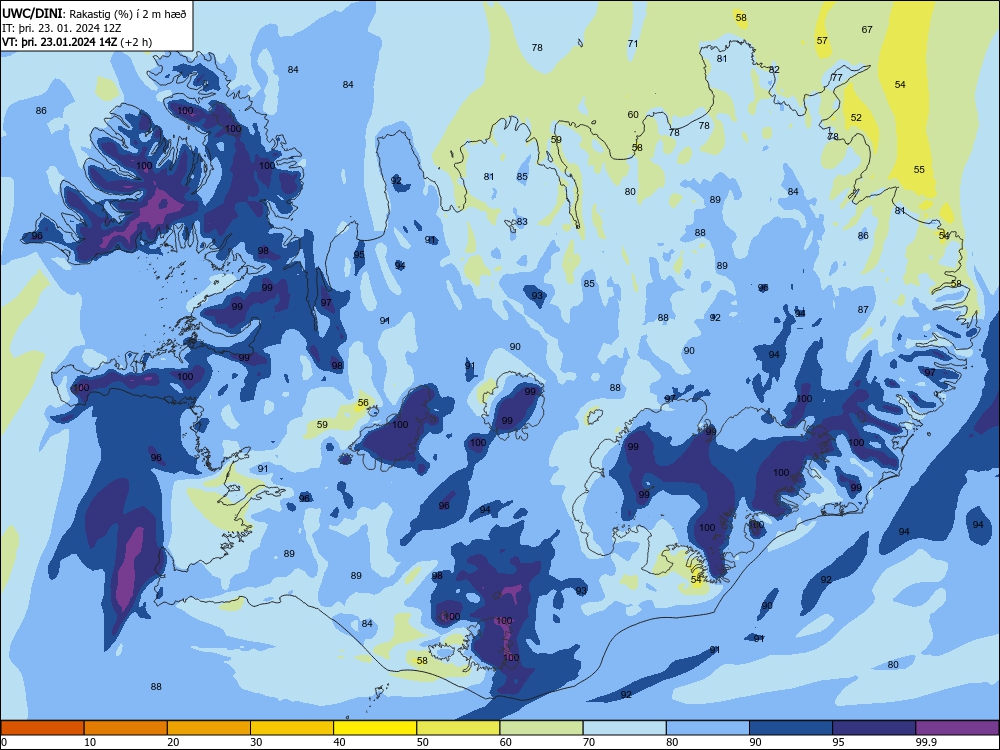Select the legend label '40'
The image size is (1000, 750).
tap(340, 742)
